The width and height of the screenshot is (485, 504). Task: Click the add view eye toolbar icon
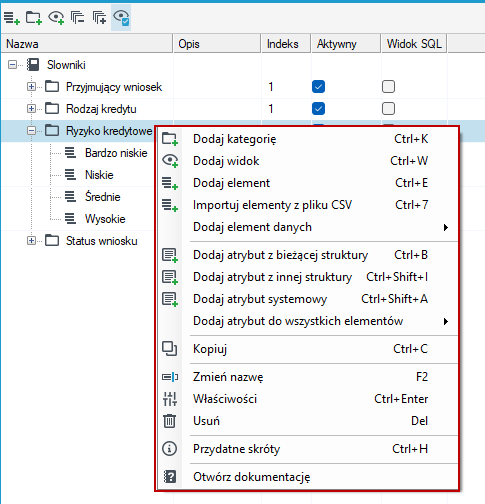(x=56, y=18)
